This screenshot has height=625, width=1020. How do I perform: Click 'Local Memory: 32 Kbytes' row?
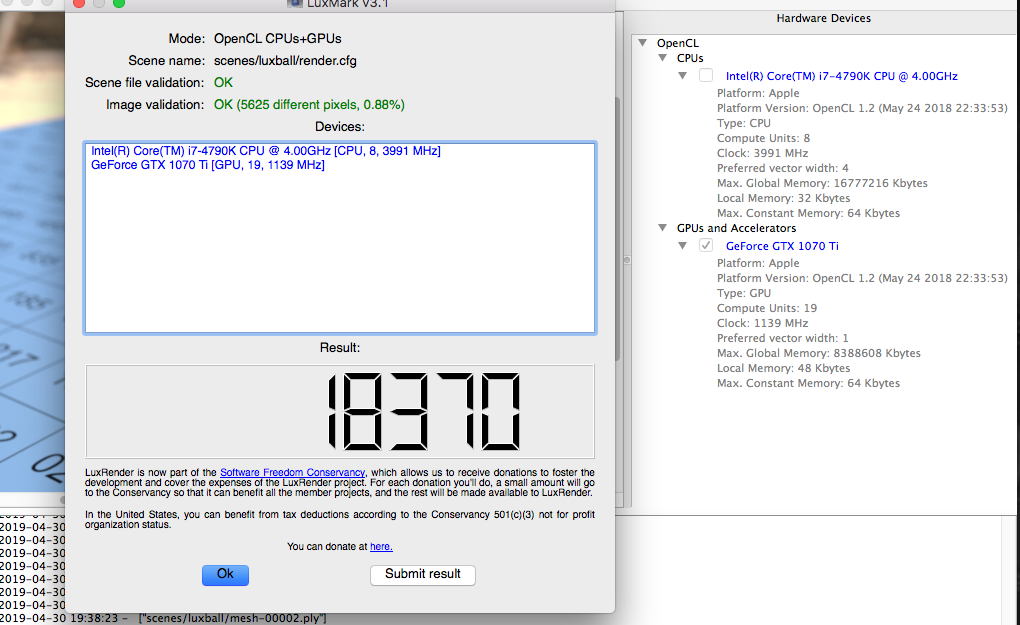click(x=783, y=198)
